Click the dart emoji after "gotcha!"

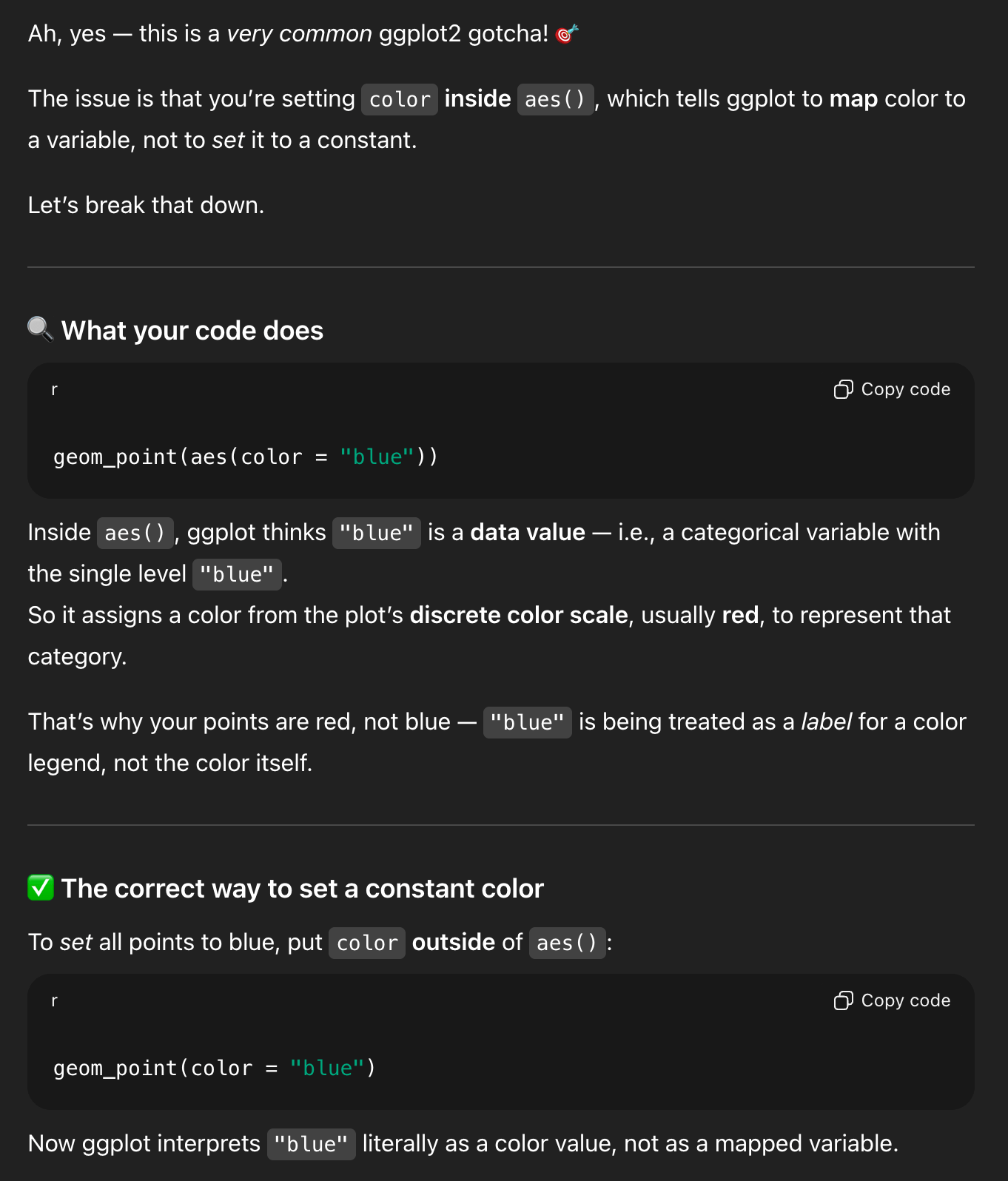coord(566,34)
